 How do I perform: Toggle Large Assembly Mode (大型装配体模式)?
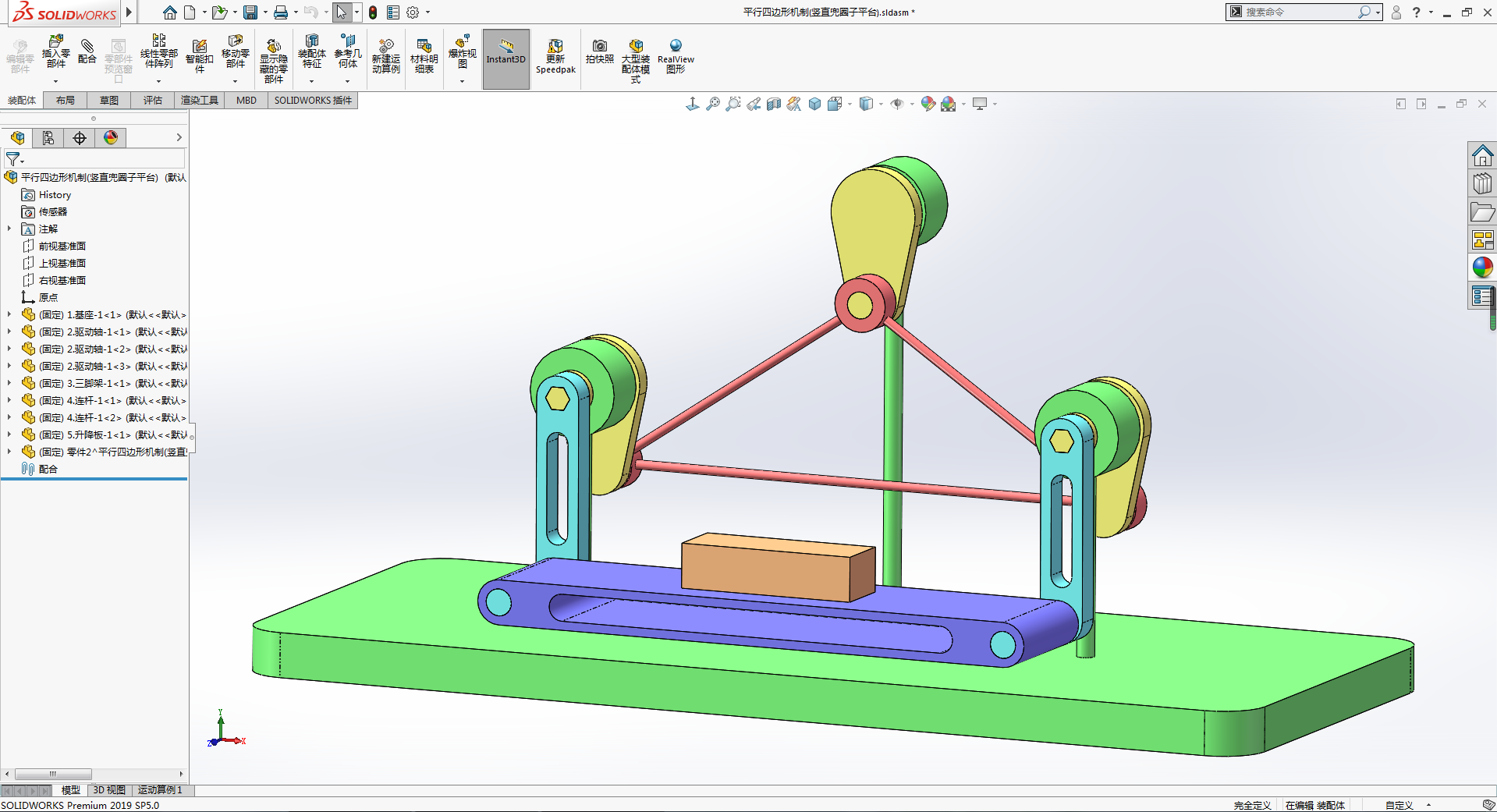click(x=636, y=61)
